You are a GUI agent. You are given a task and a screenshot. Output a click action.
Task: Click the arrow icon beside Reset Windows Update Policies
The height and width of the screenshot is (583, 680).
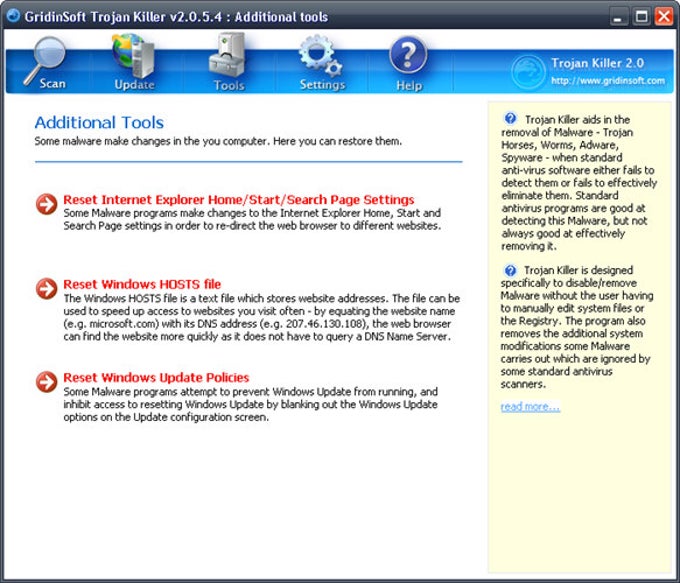[46, 382]
